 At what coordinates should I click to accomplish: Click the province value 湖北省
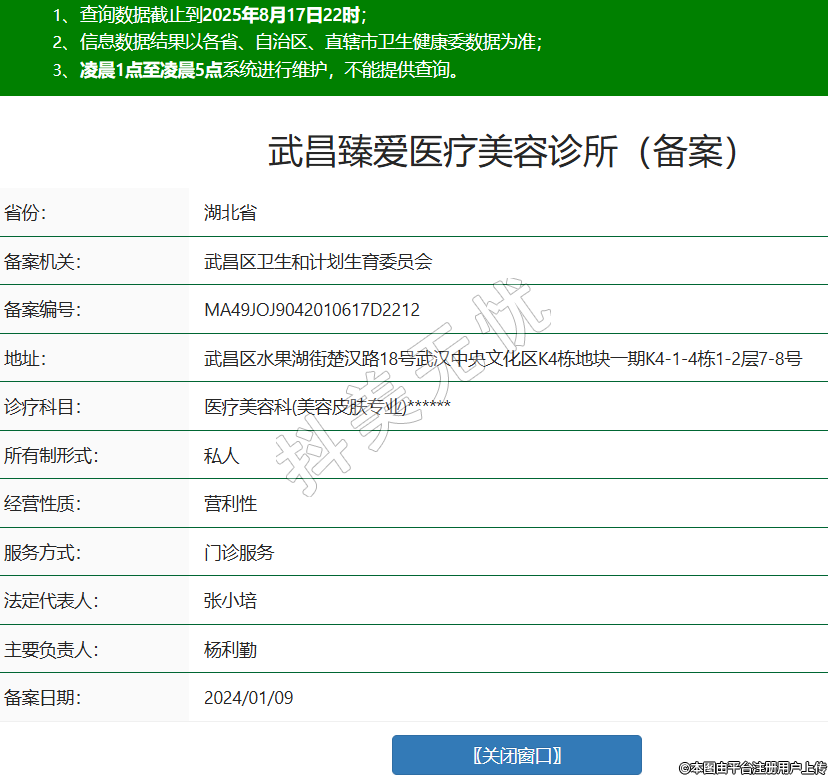[230, 213]
